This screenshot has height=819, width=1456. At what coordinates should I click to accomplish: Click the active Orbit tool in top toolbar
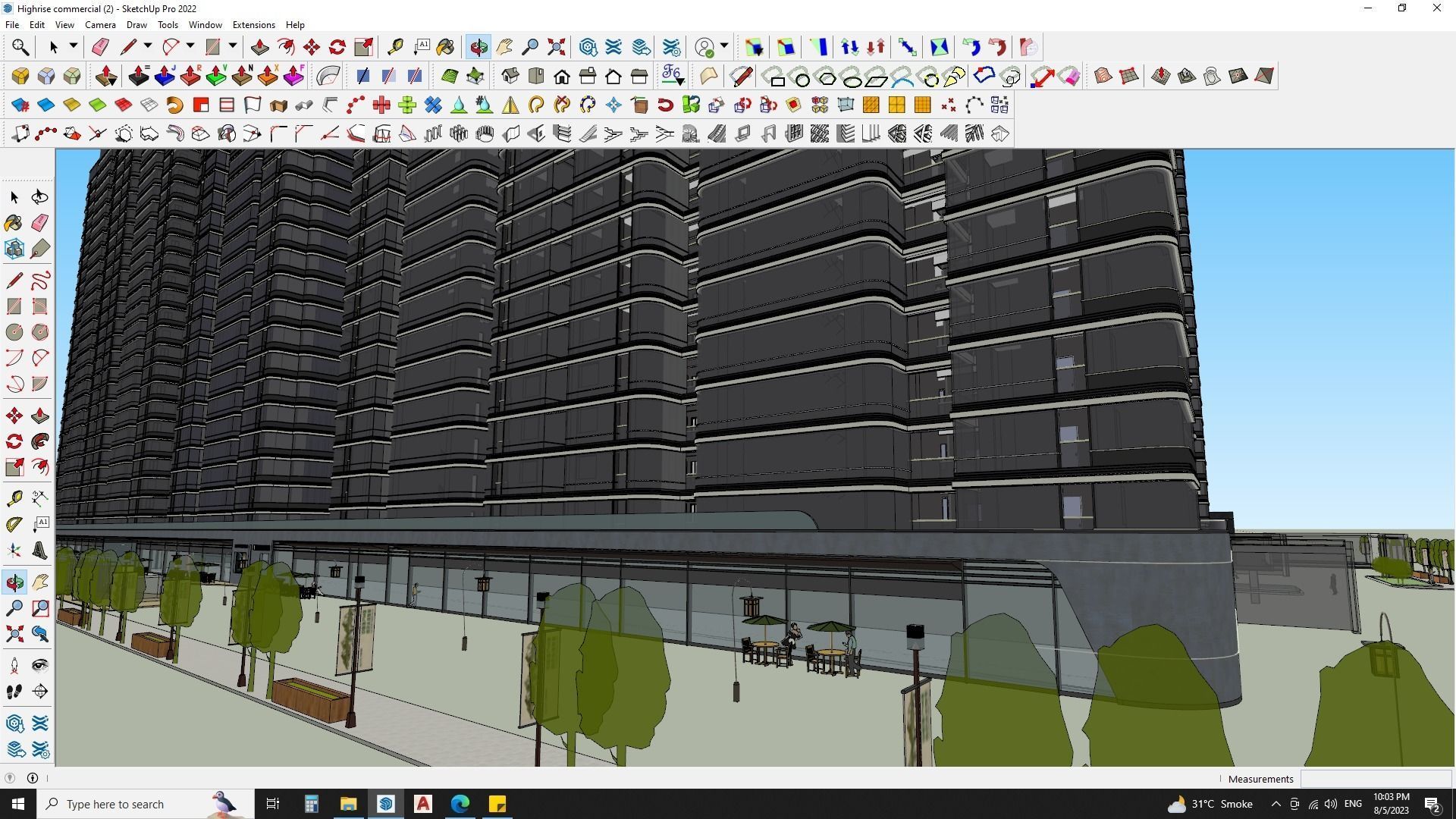point(479,47)
